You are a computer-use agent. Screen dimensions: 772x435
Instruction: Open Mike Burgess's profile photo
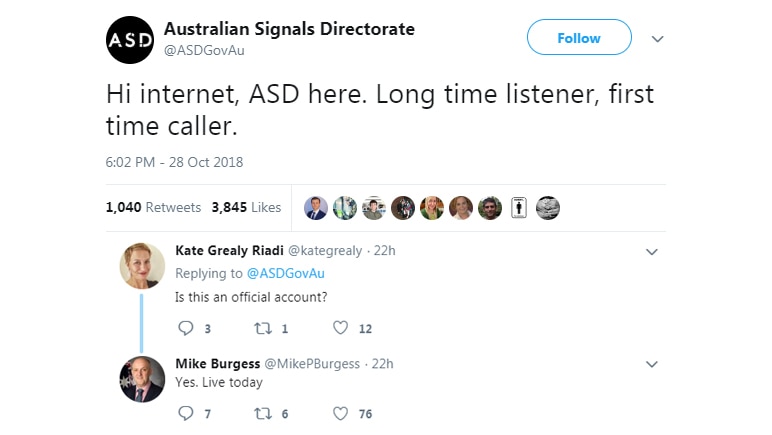[x=142, y=379]
